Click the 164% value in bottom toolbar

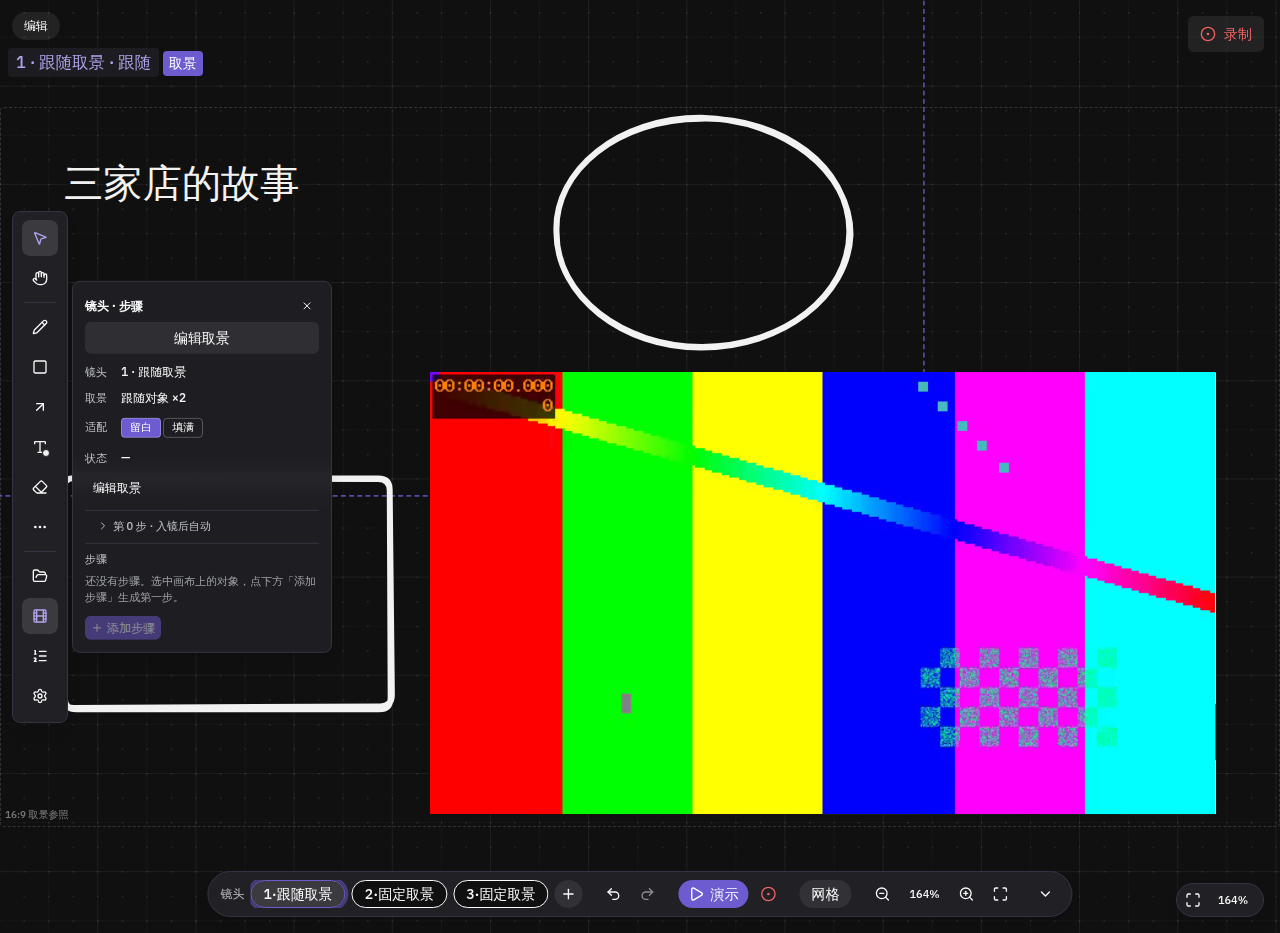coord(924,894)
